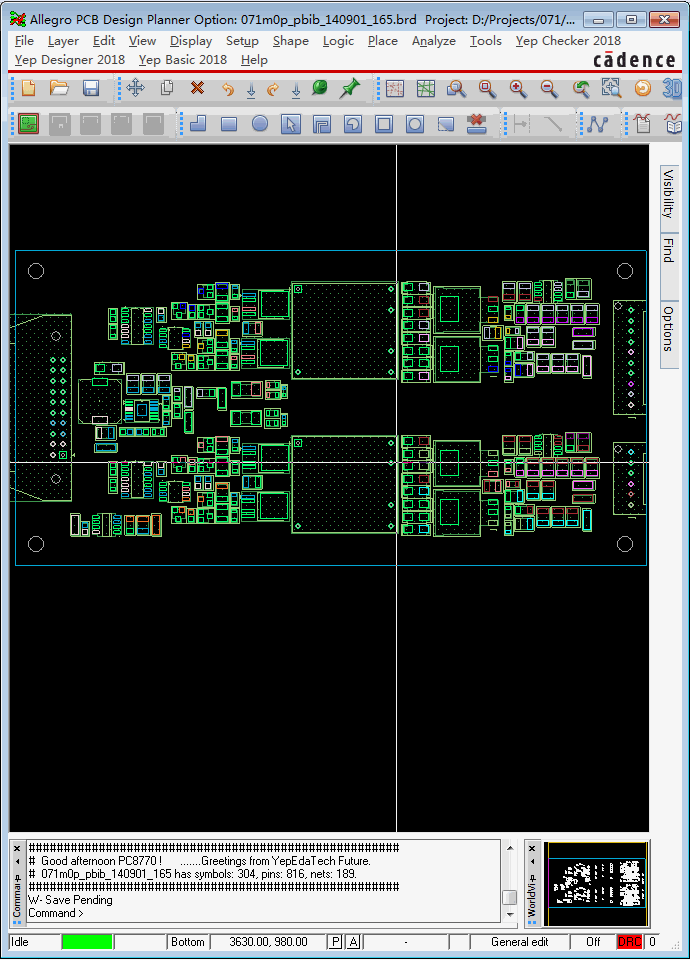This screenshot has height=960, width=690.
Task: Select the Add Rectangle Shape tool
Action: point(229,124)
